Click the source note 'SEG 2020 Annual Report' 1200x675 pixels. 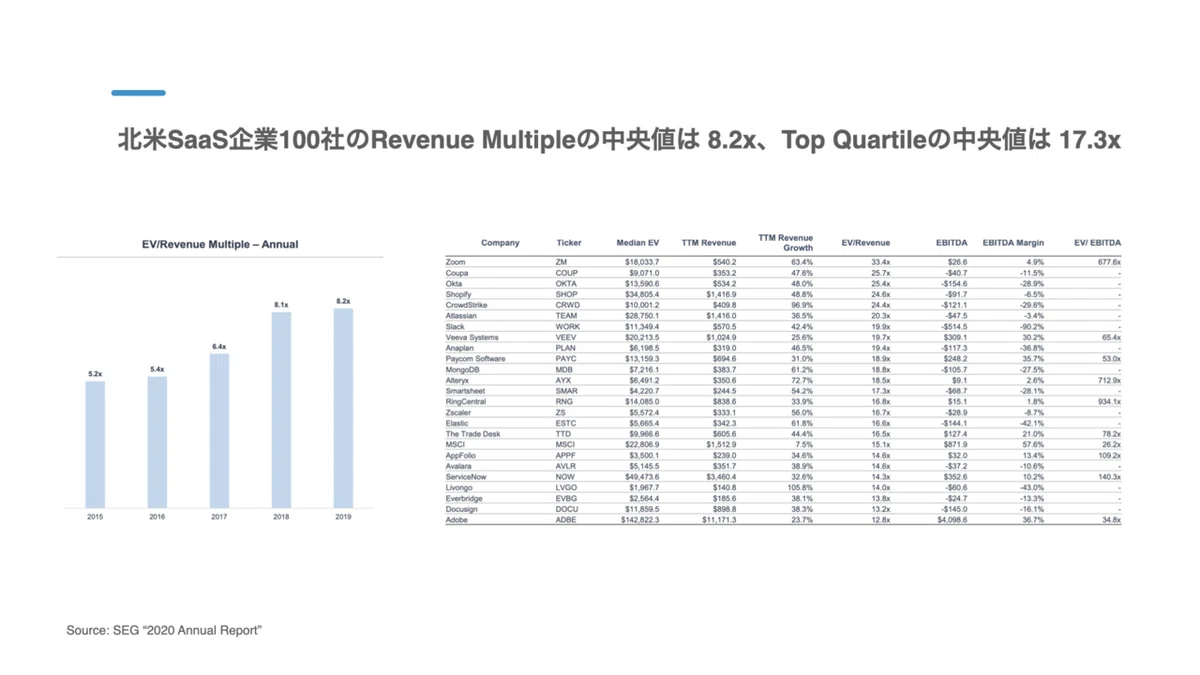164,631
